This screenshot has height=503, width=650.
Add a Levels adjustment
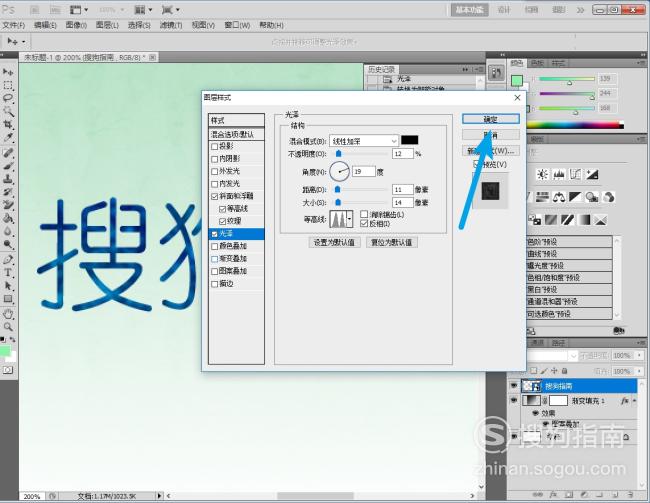(559, 174)
